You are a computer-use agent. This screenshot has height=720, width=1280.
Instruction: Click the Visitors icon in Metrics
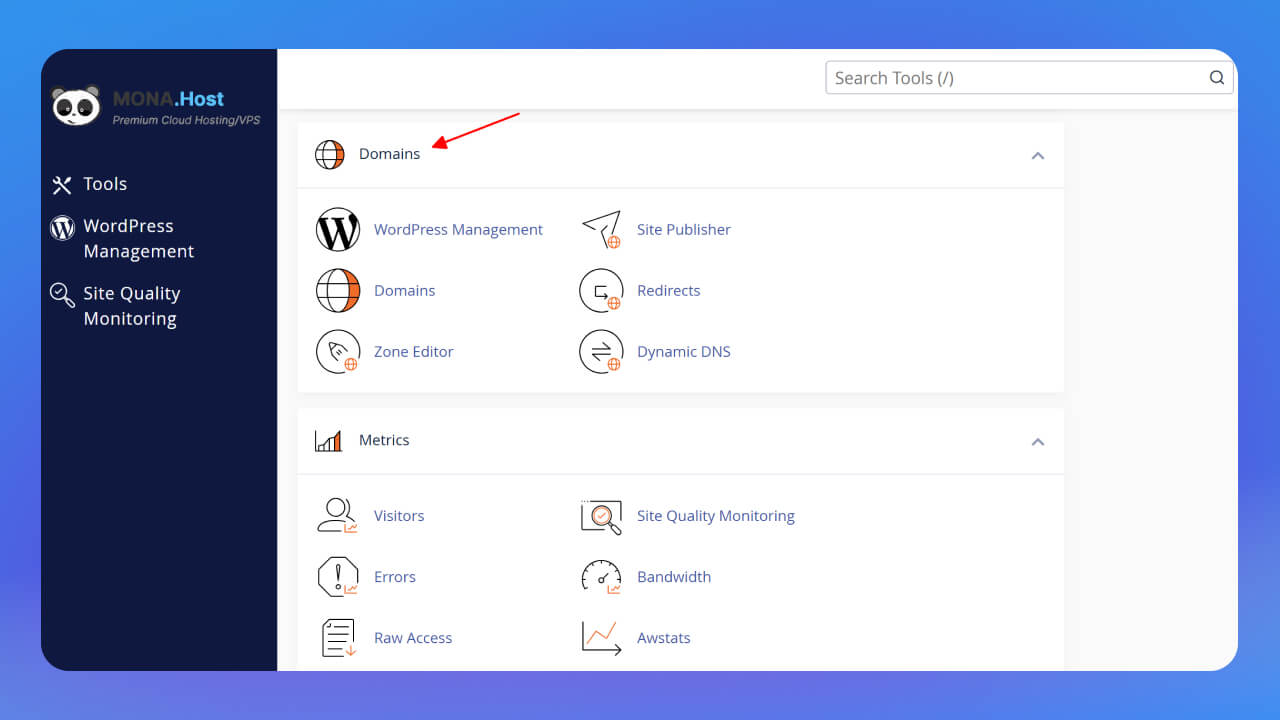point(337,516)
